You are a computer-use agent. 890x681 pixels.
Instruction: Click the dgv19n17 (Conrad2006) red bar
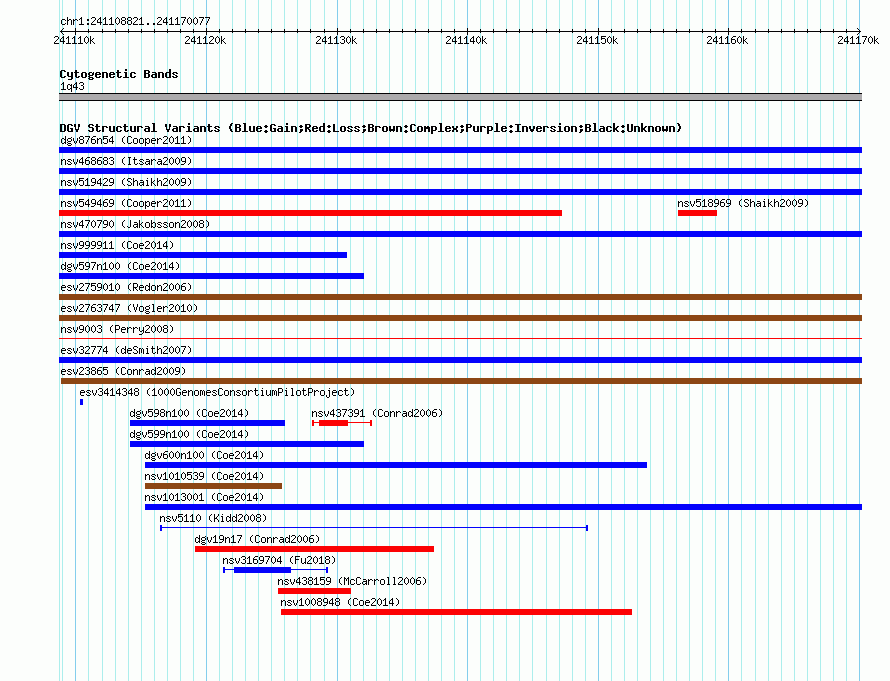pos(314,549)
